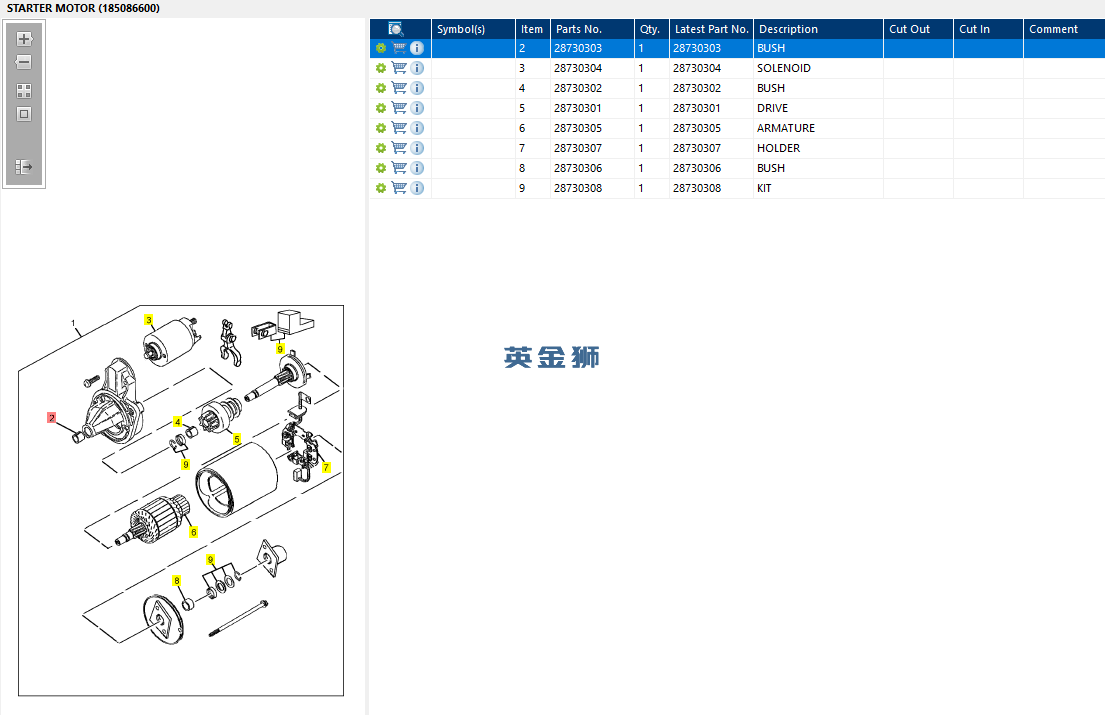Image resolution: width=1105 pixels, height=715 pixels.
Task: Zoom out of the diagram with minus icon
Action: [24, 62]
